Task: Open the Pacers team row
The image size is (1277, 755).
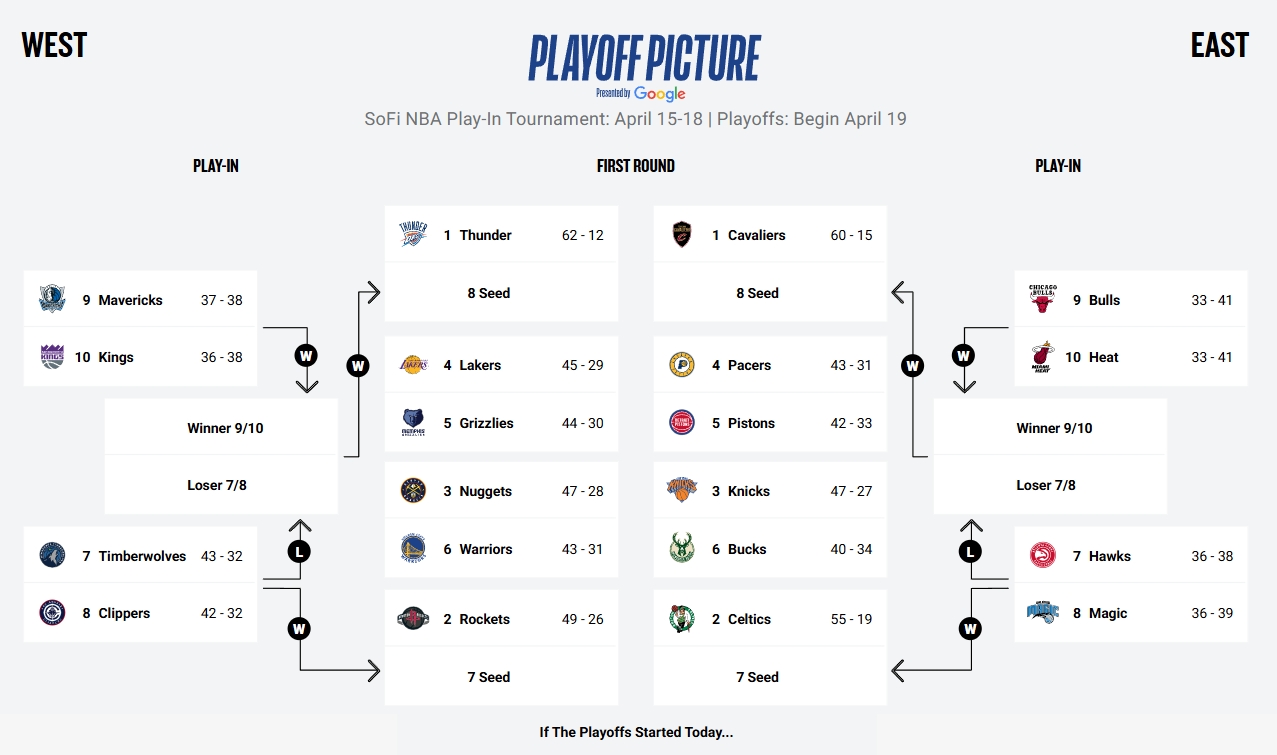Action: (770, 365)
